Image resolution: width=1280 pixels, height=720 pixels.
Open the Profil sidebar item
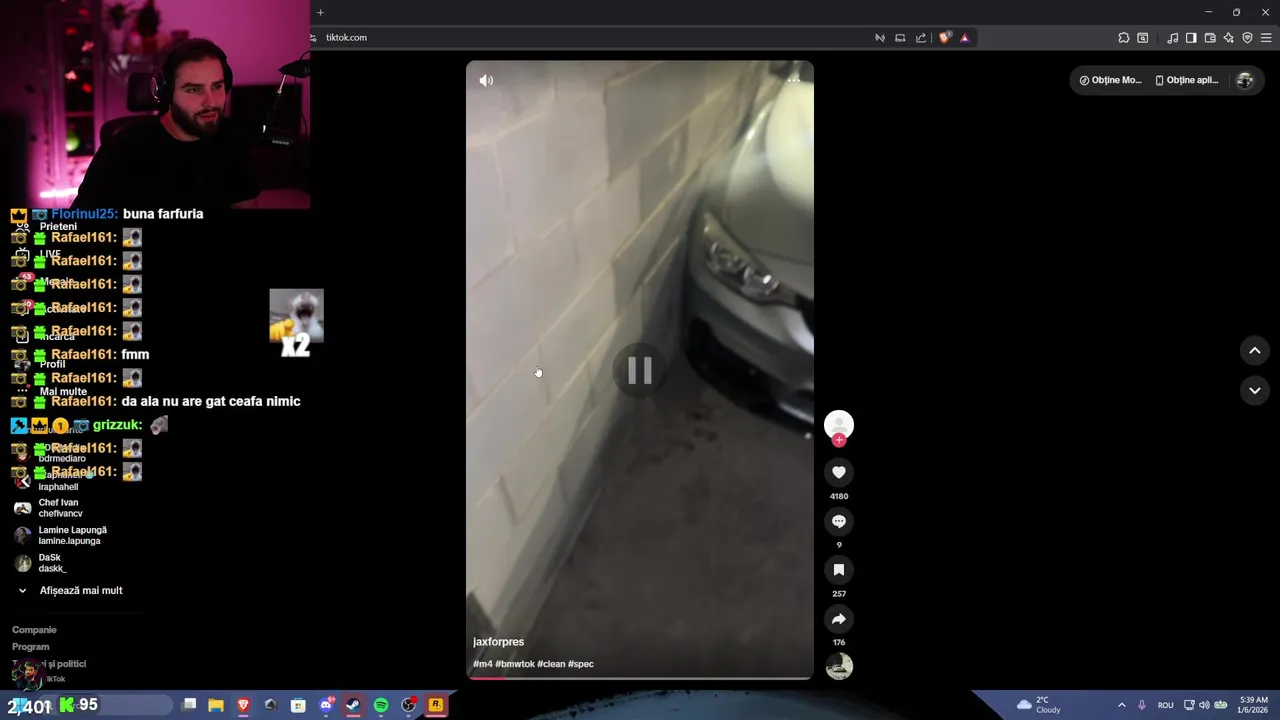(x=52, y=364)
